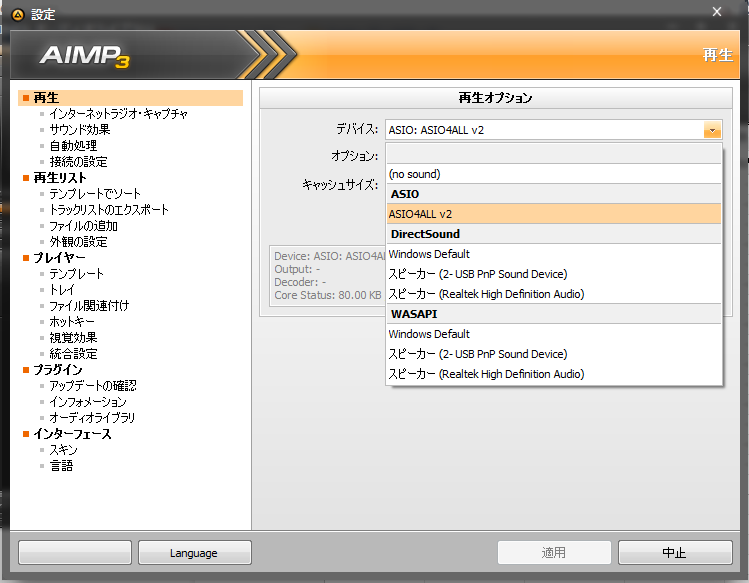The width and height of the screenshot is (749, 583).
Task: Open the デバイス dropdown arrow
Action: coord(712,130)
